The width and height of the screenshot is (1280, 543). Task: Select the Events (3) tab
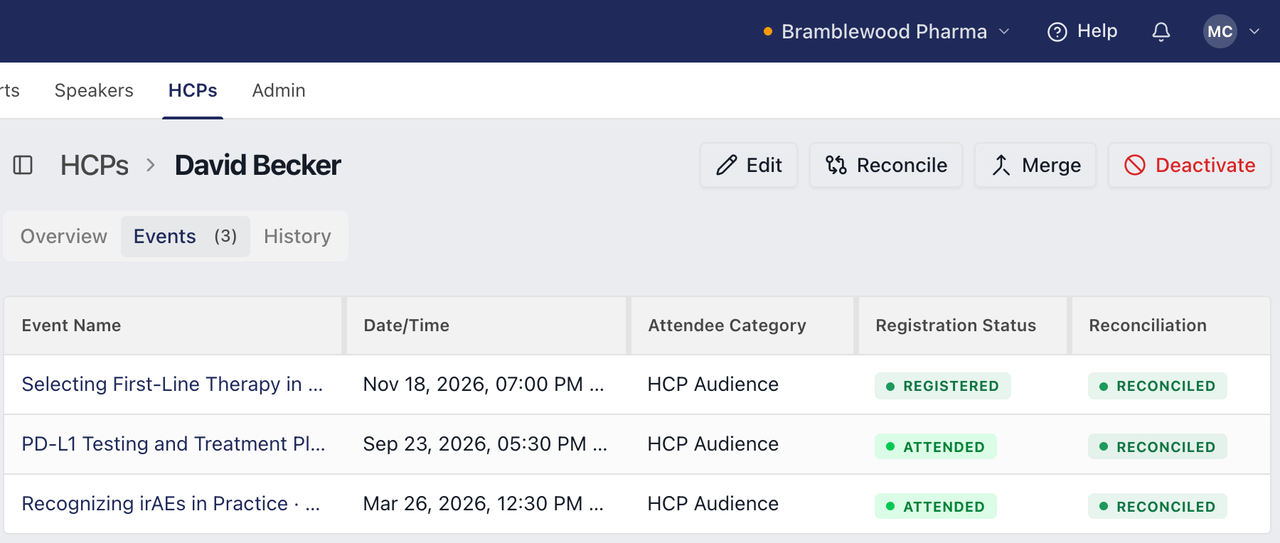click(185, 236)
